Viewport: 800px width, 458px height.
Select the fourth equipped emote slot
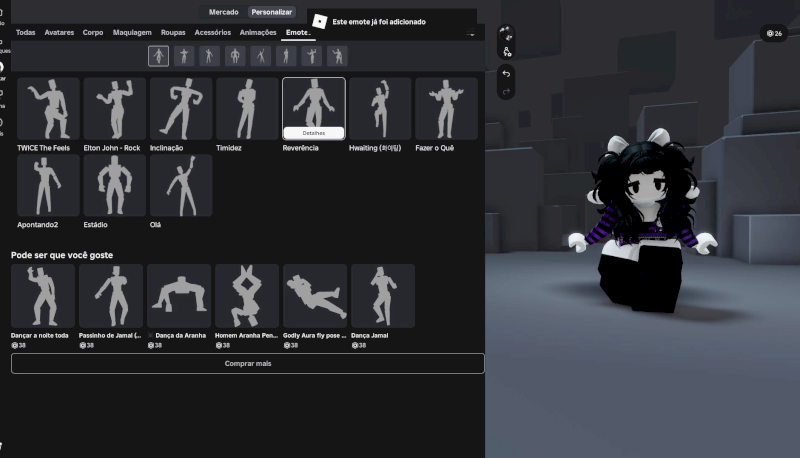coord(235,56)
